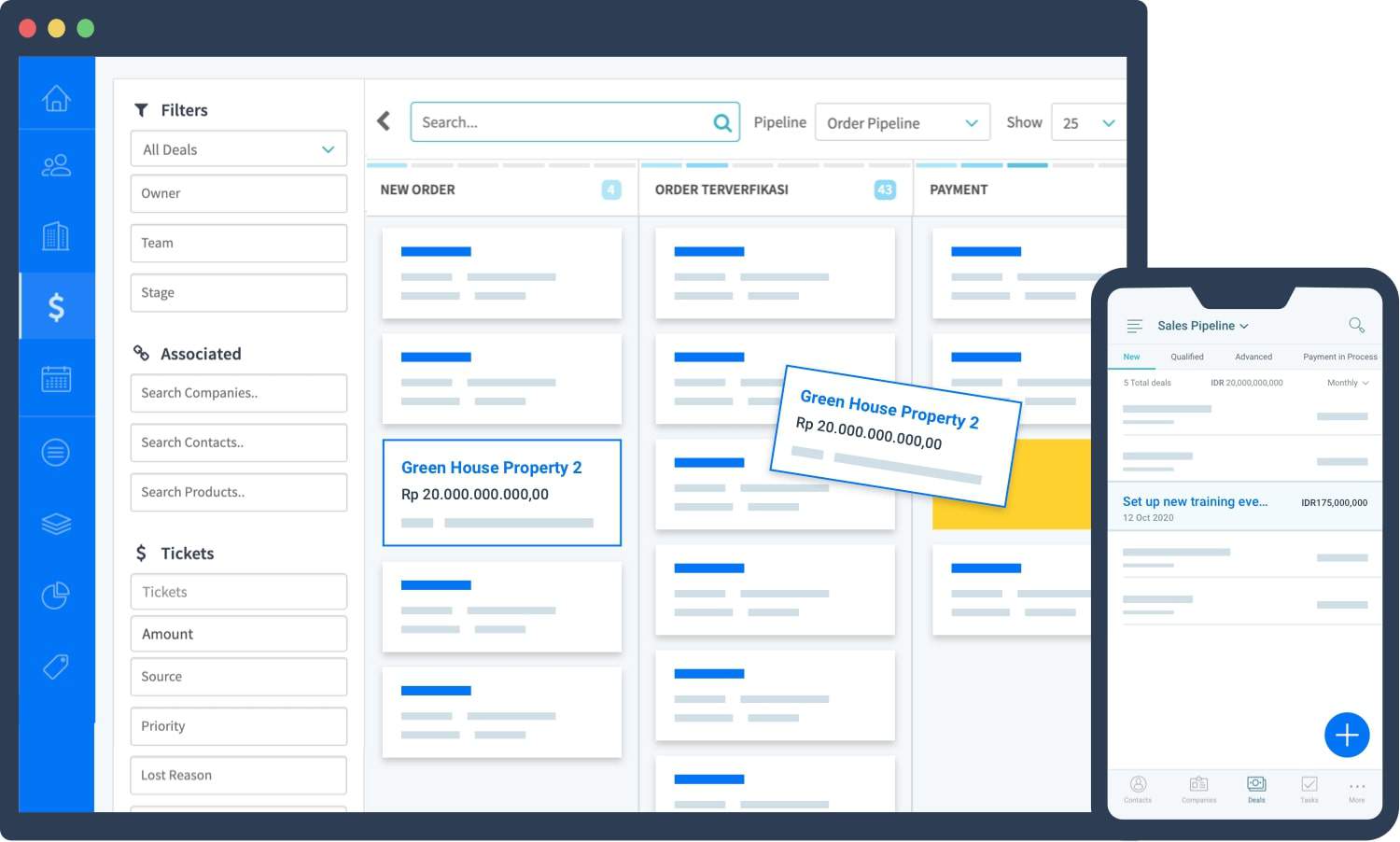Open the Order Pipeline dropdown
The width and height of the screenshot is (1400, 842).
click(x=903, y=122)
